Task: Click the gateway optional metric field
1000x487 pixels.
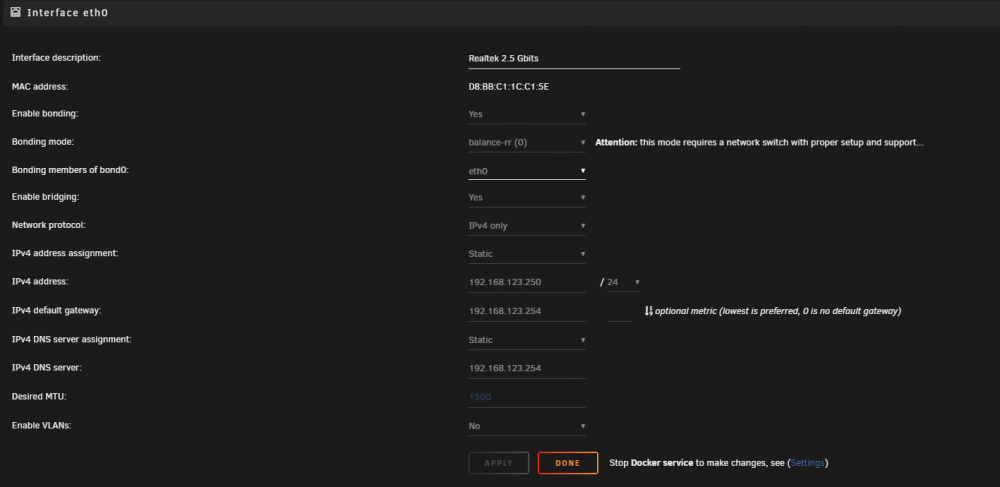Action: point(619,311)
